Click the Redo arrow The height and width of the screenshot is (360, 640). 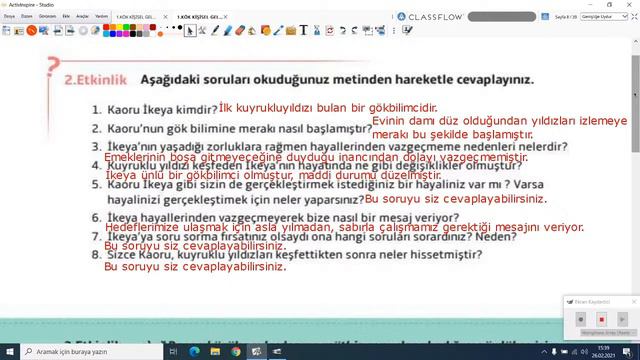pyautogui.click(x=354, y=31)
